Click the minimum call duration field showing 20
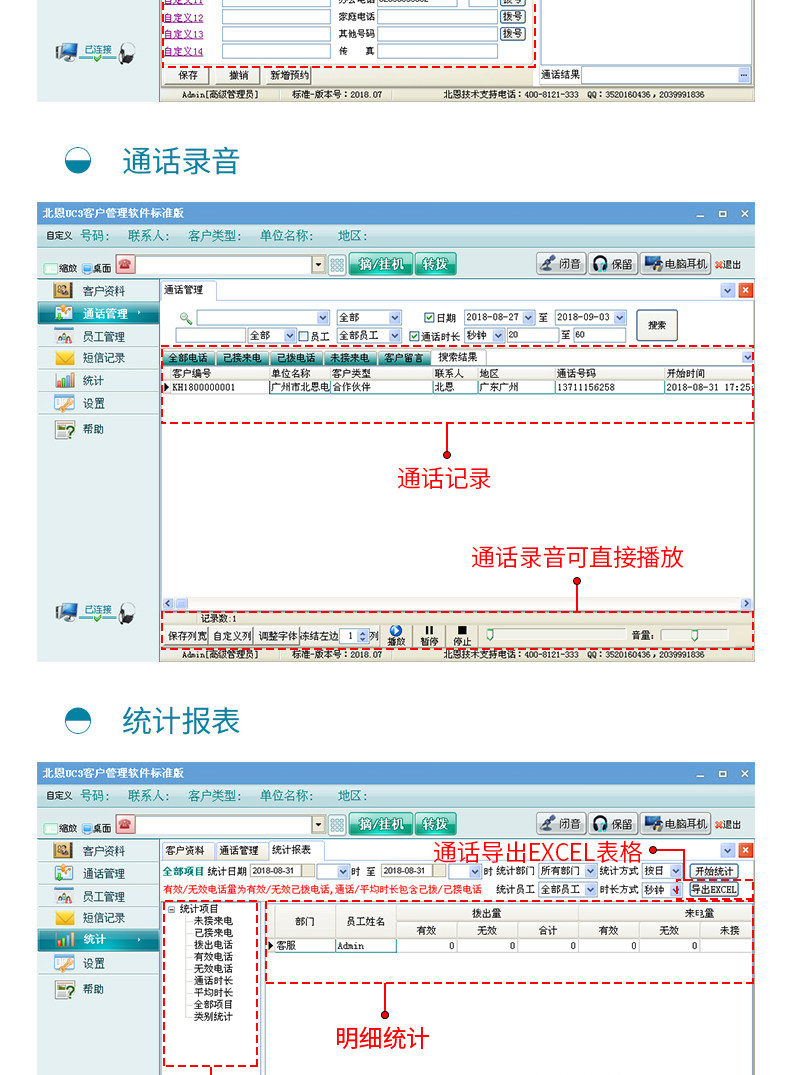 point(531,335)
